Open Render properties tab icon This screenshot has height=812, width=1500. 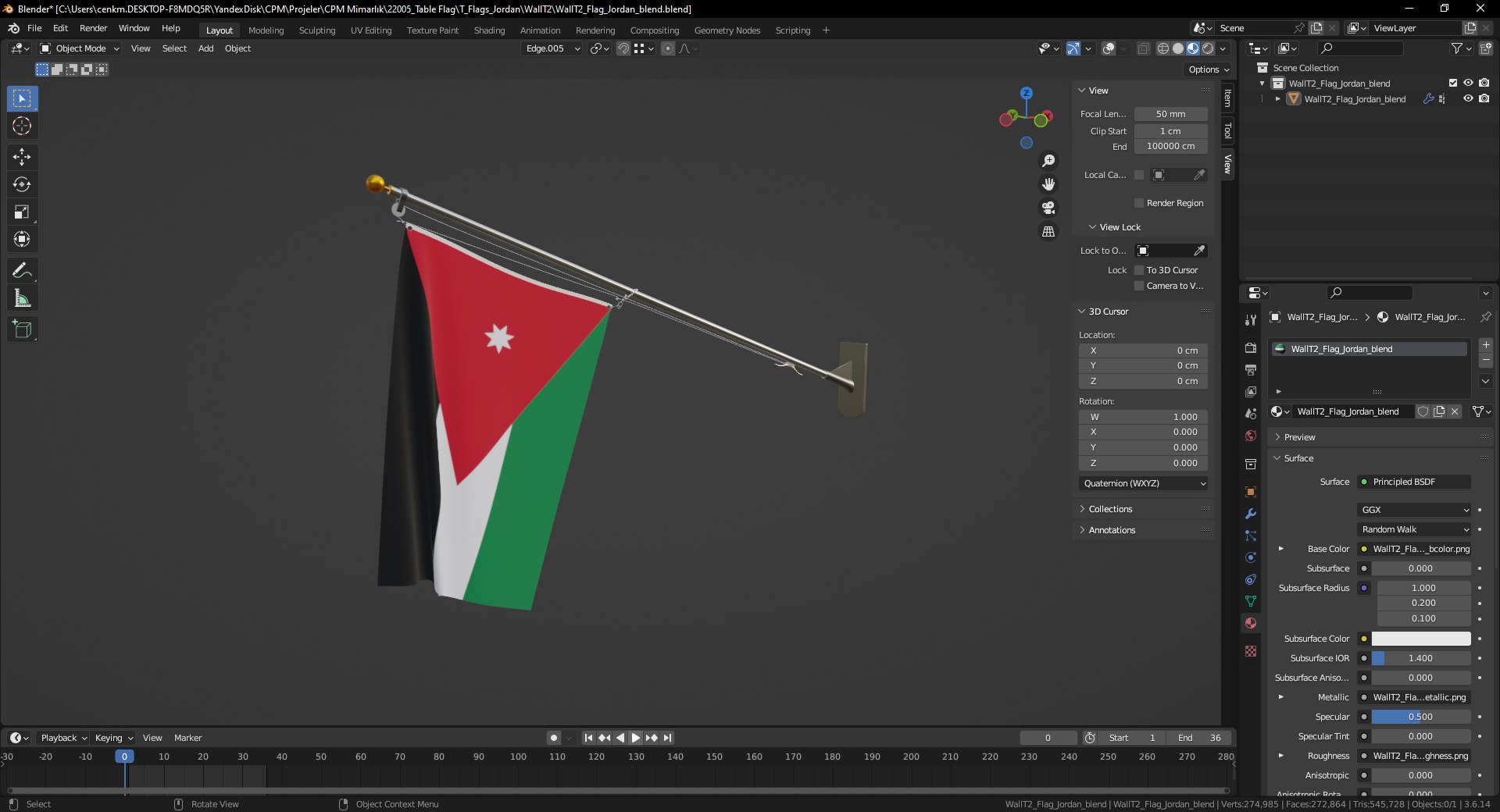(x=1251, y=348)
